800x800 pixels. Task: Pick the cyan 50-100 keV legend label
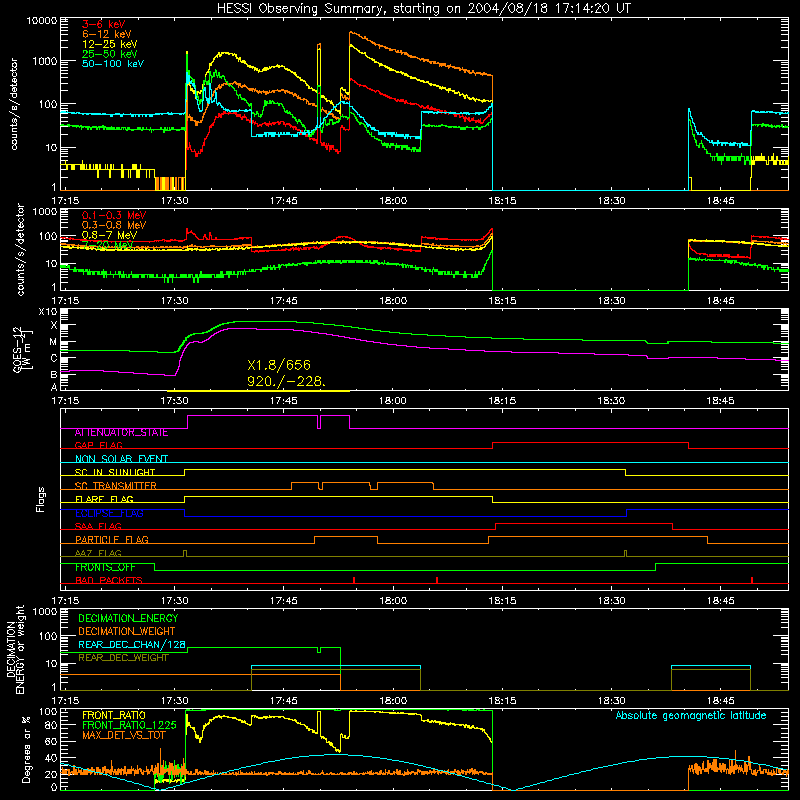(113, 64)
